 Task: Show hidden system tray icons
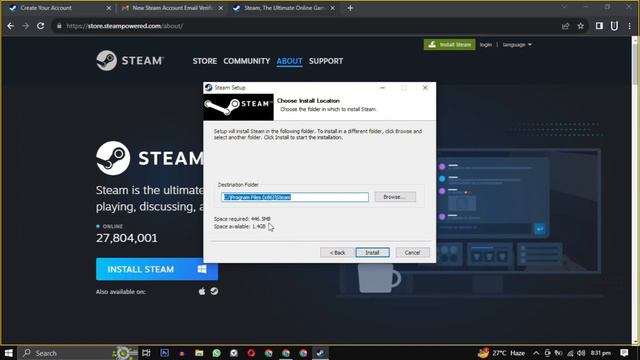click(x=536, y=353)
